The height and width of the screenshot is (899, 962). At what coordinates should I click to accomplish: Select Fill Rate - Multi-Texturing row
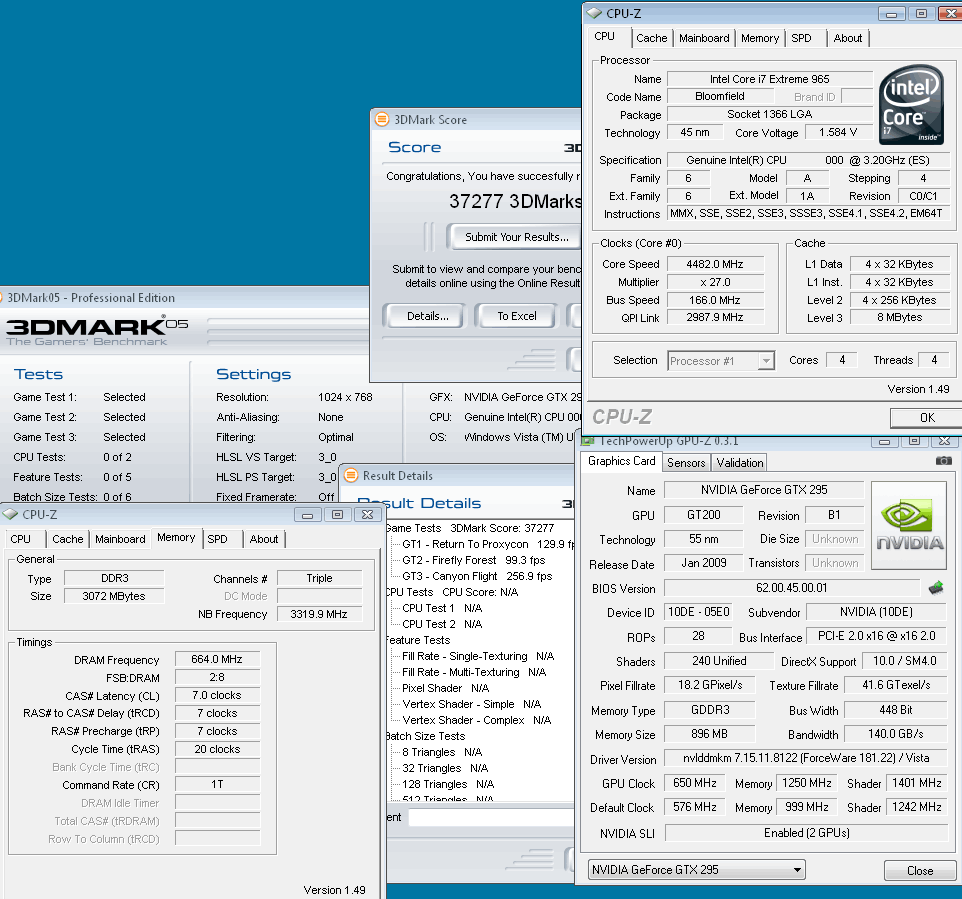[474, 671]
